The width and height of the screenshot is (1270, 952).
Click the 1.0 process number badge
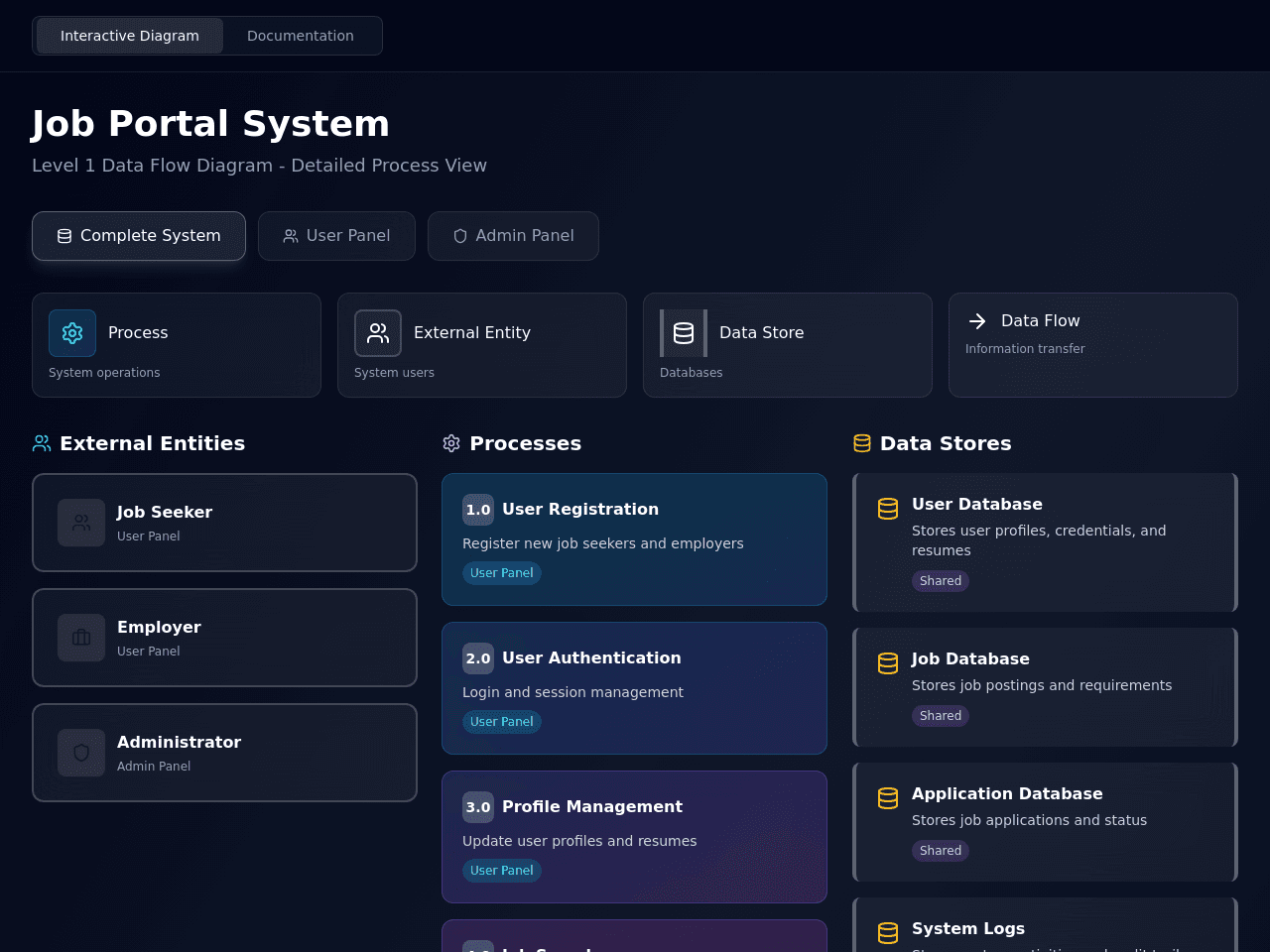pos(478,510)
